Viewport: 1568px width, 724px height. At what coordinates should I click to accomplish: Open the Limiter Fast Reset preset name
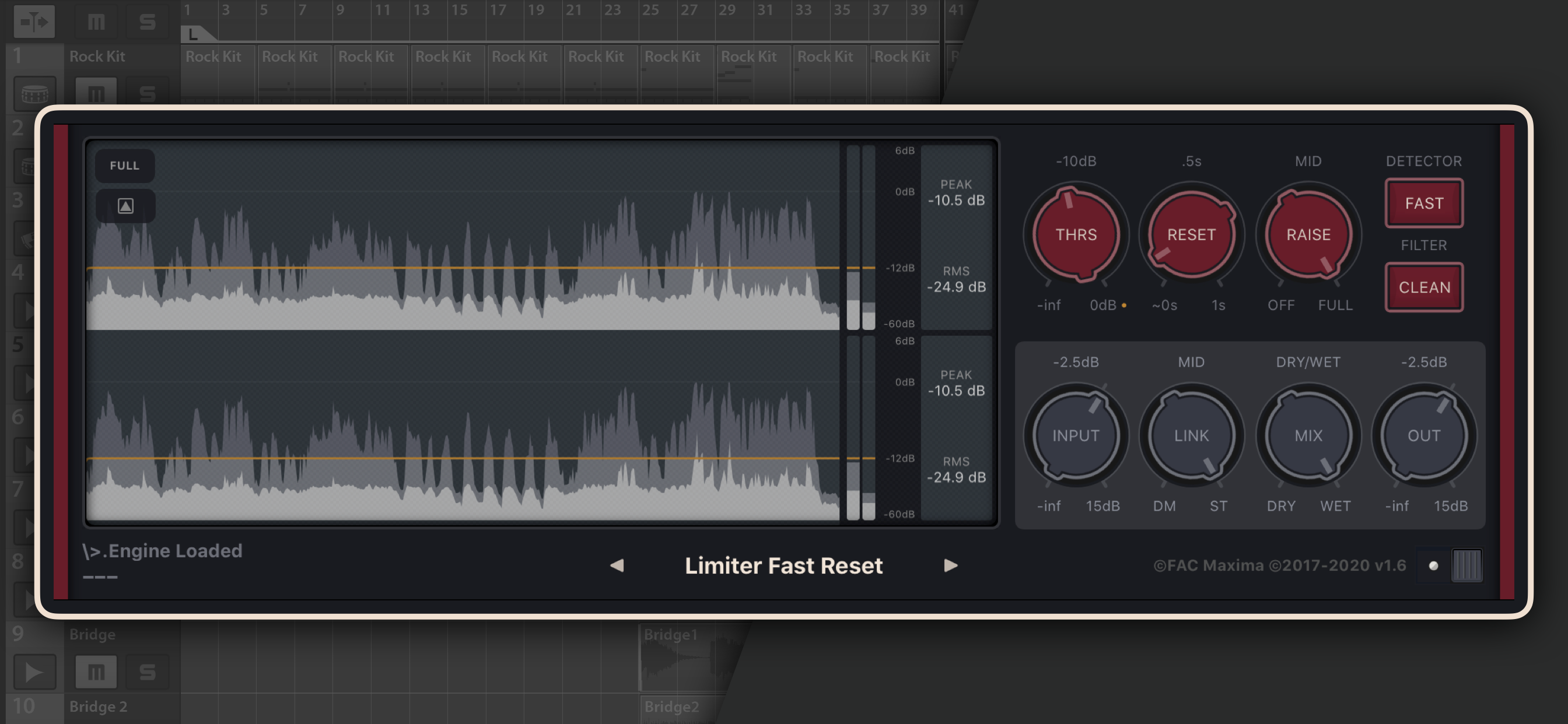tap(783, 565)
